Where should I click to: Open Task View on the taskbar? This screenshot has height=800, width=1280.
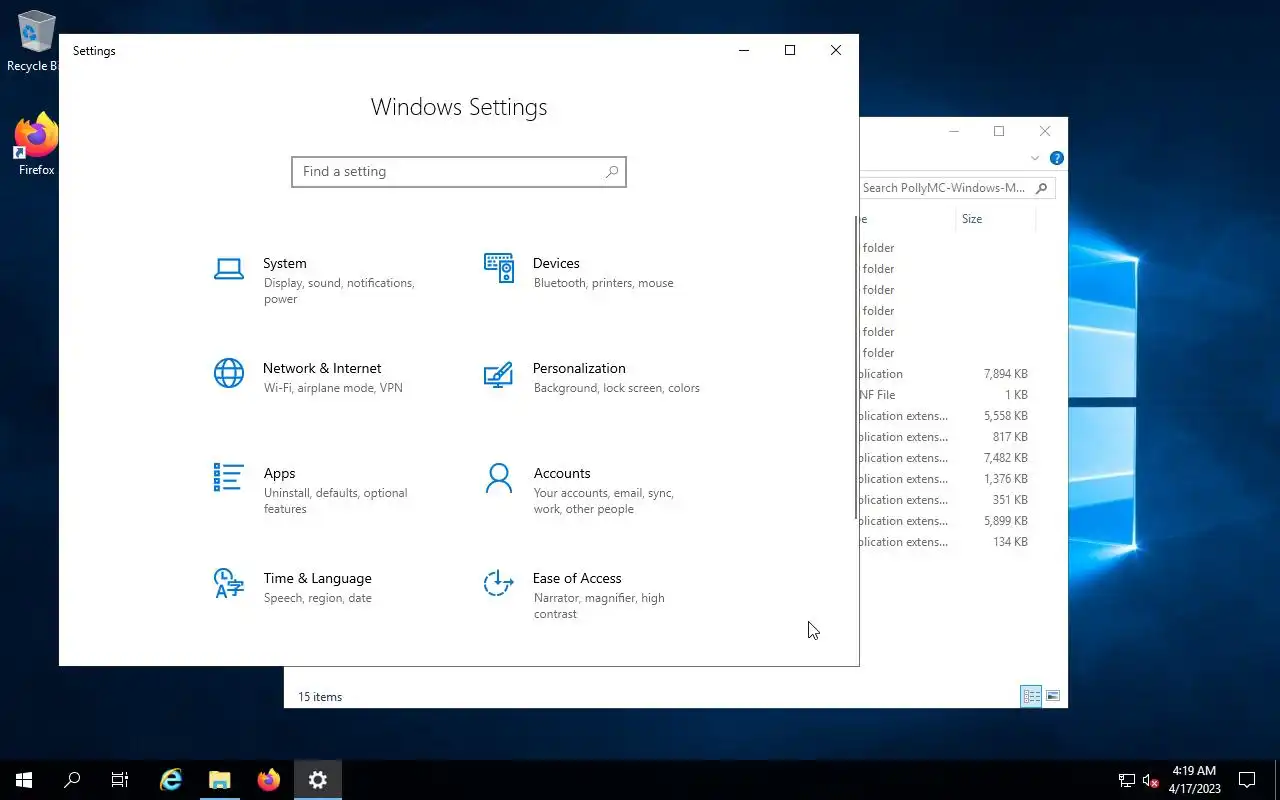point(120,780)
